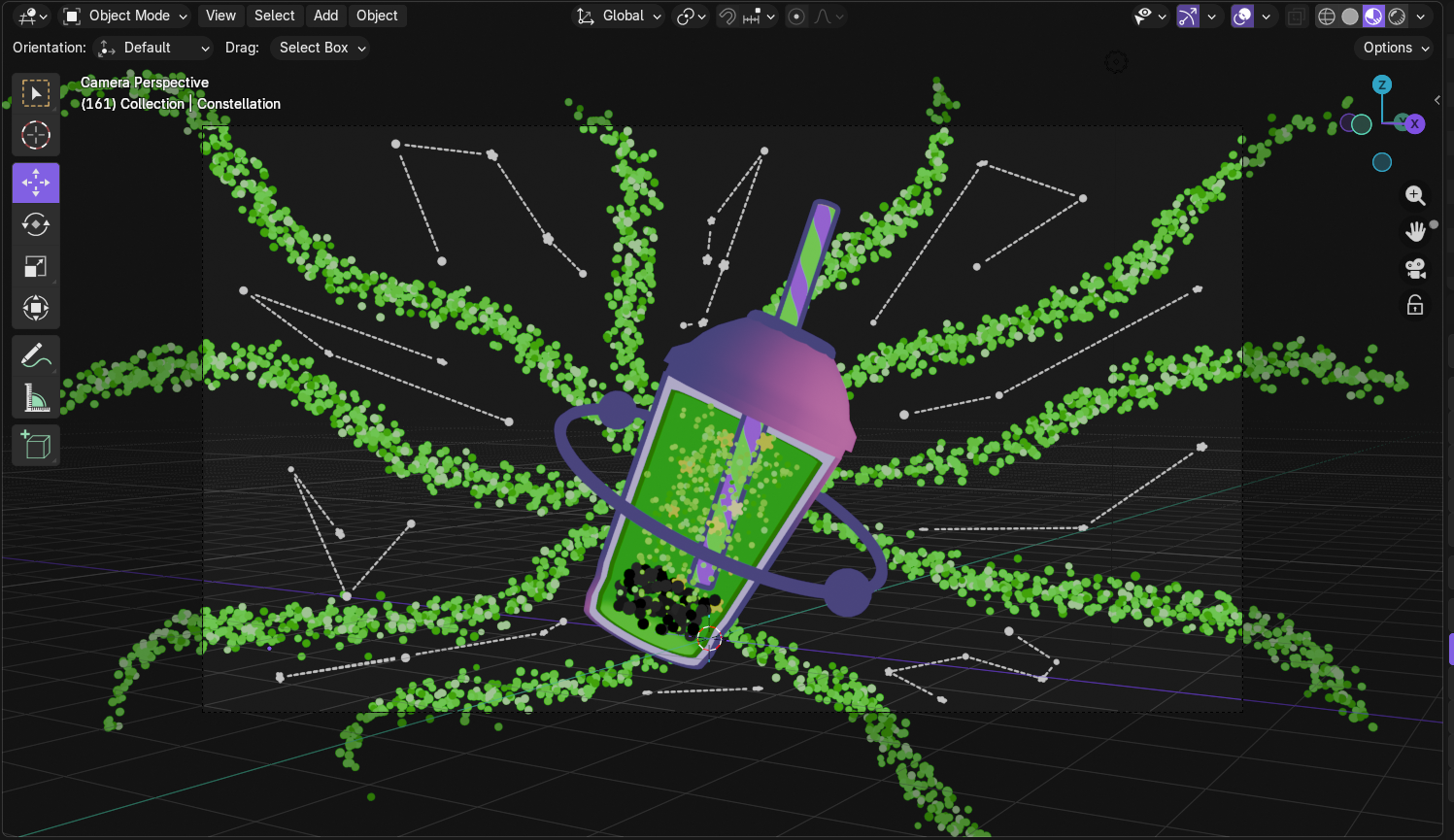Select the Annotate pencil tool

coord(36,356)
